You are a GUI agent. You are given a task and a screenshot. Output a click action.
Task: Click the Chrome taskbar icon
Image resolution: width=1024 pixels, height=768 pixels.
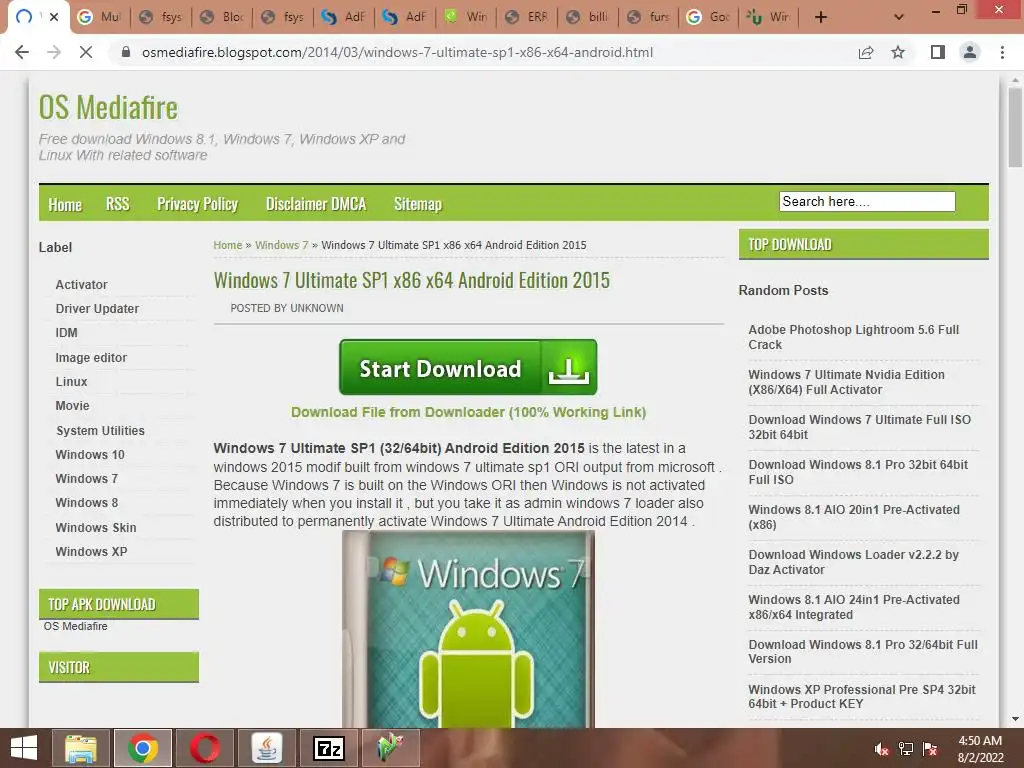click(142, 748)
